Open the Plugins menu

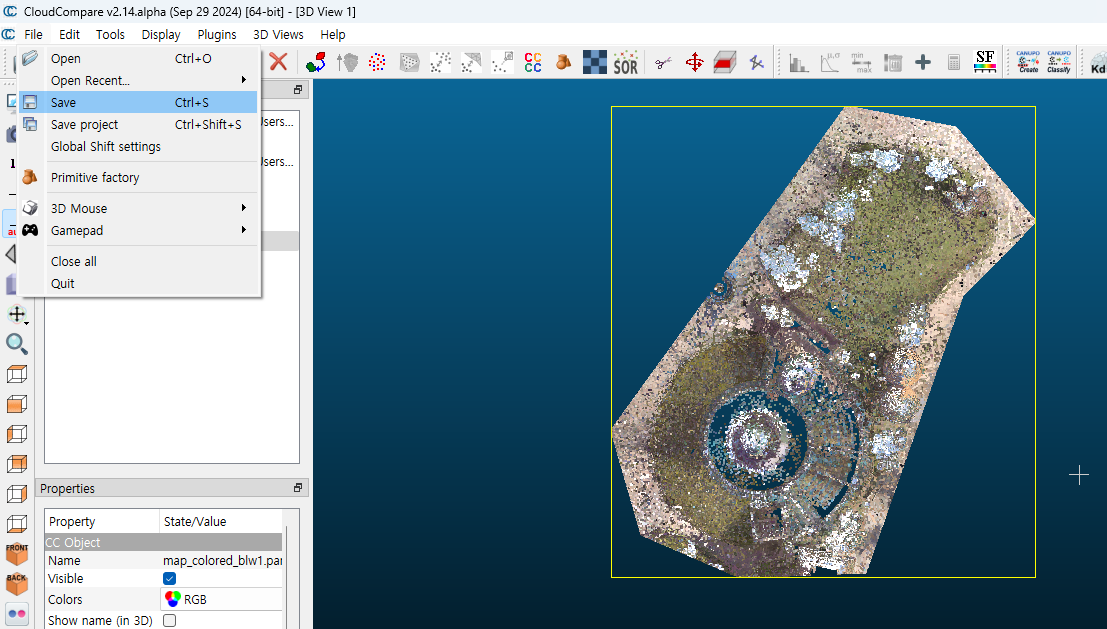pyautogui.click(x=217, y=34)
